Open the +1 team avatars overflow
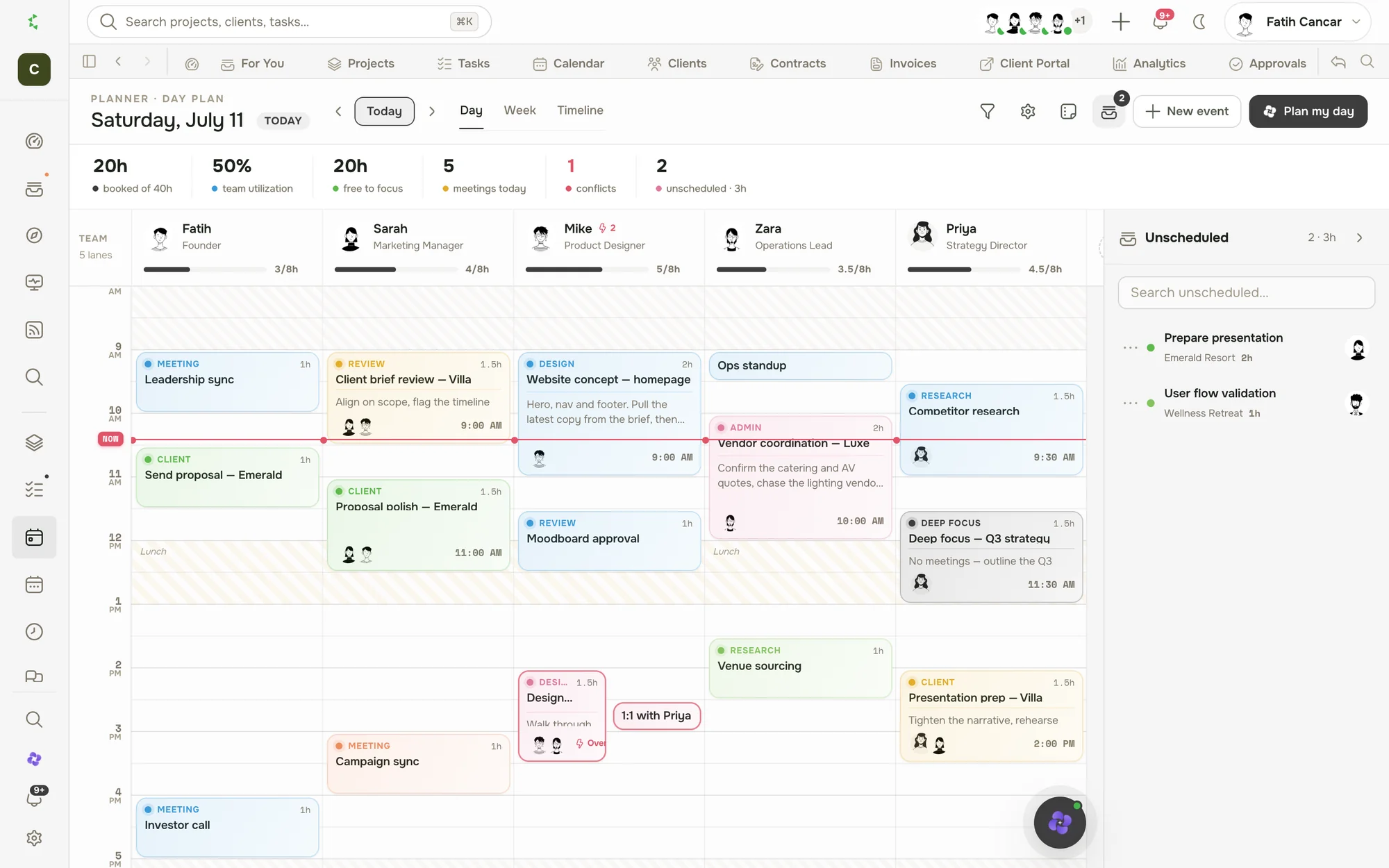Screen dimensions: 1389x868 [1080, 21]
